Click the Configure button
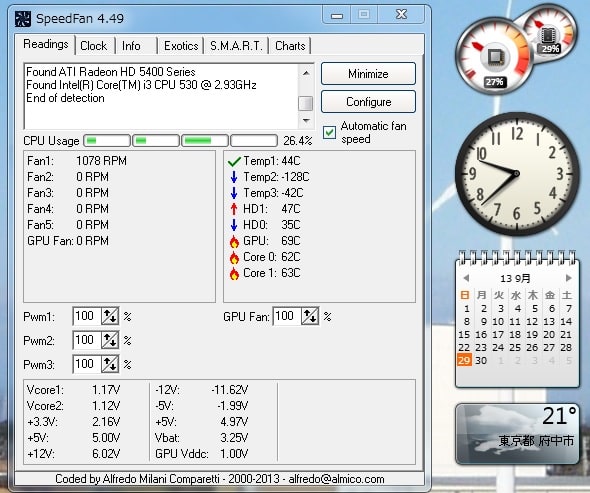Screen dimensions: 590x493 [368, 102]
